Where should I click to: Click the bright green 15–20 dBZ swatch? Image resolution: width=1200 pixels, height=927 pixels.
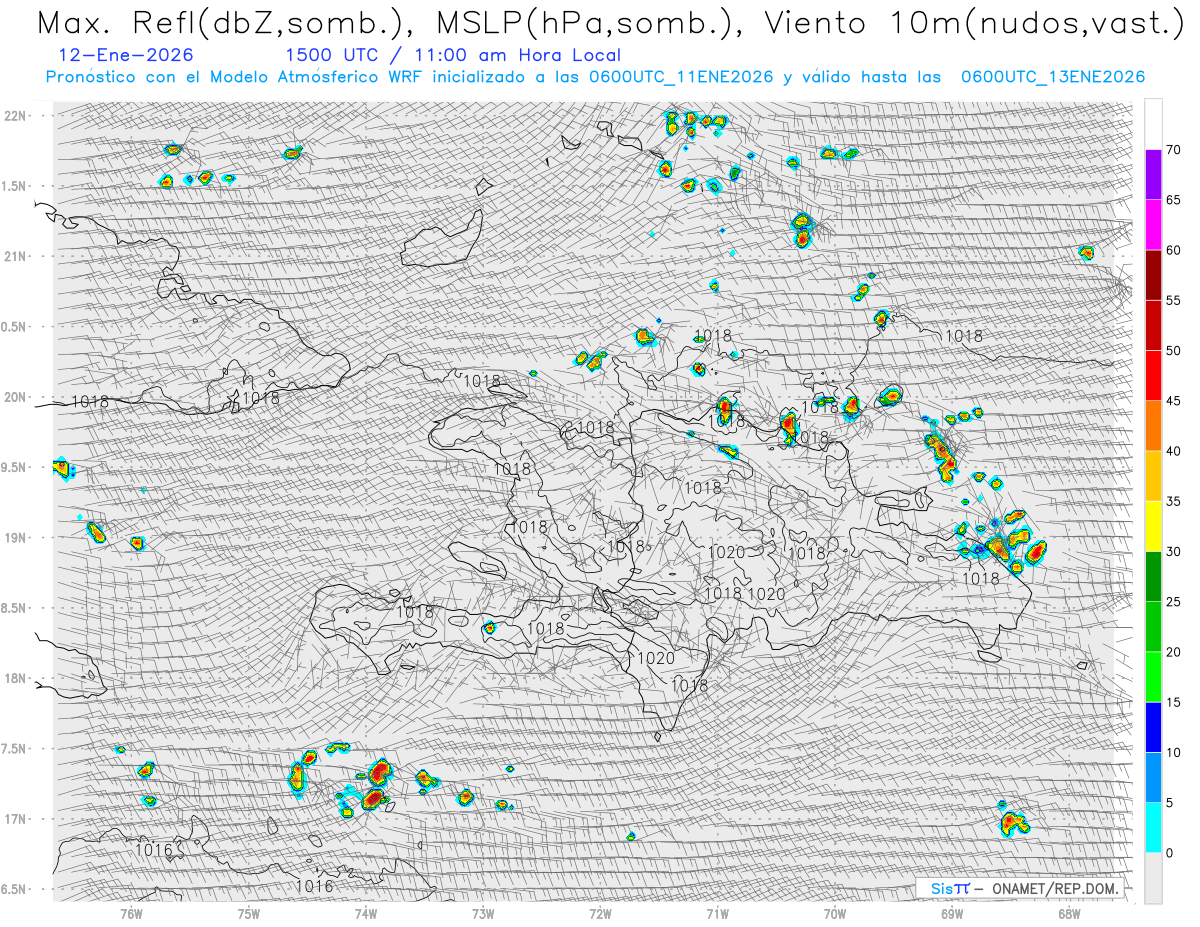tap(1153, 677)
